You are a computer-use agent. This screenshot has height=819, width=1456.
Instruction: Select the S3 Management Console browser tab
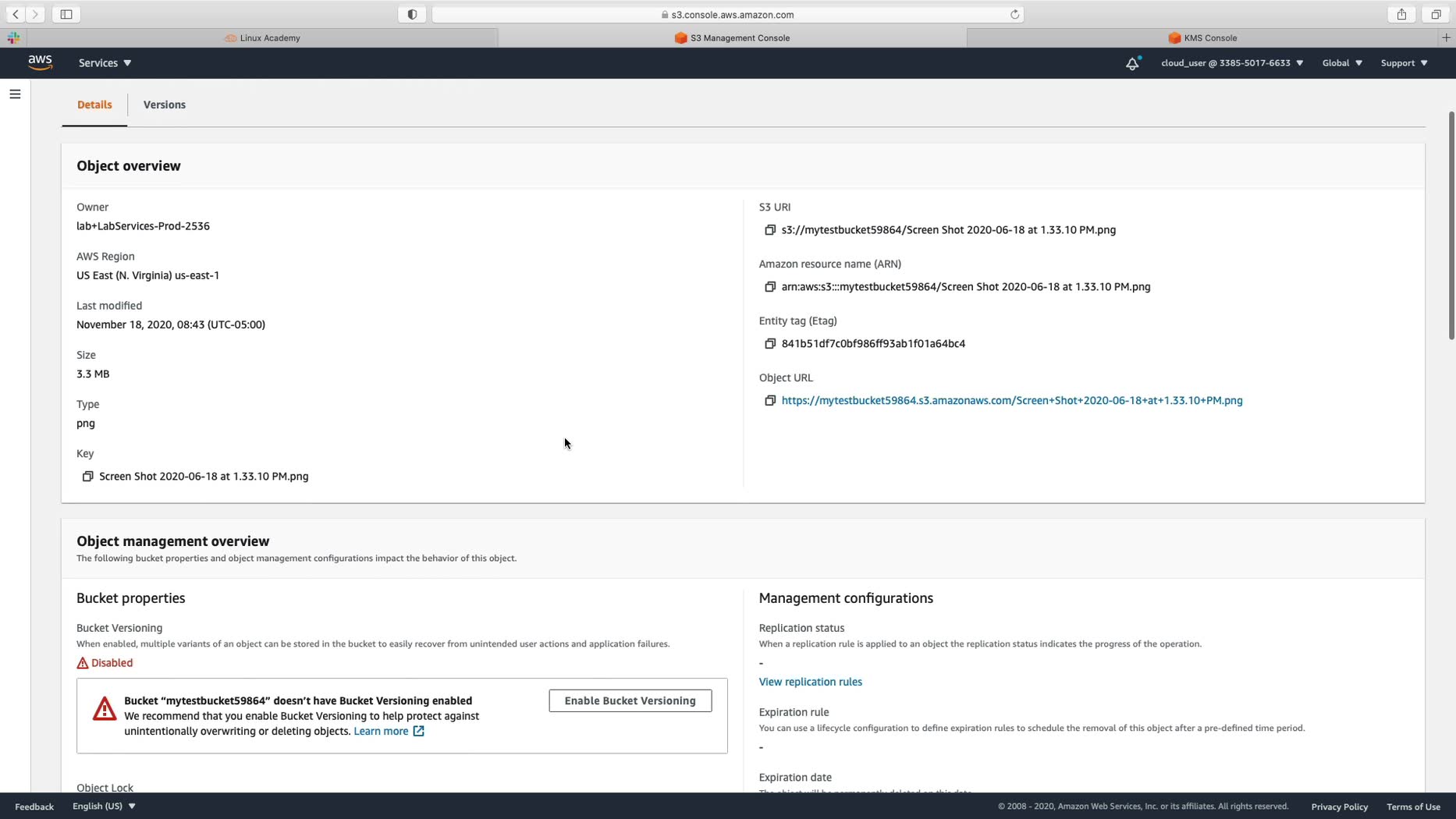click(732, 37)
